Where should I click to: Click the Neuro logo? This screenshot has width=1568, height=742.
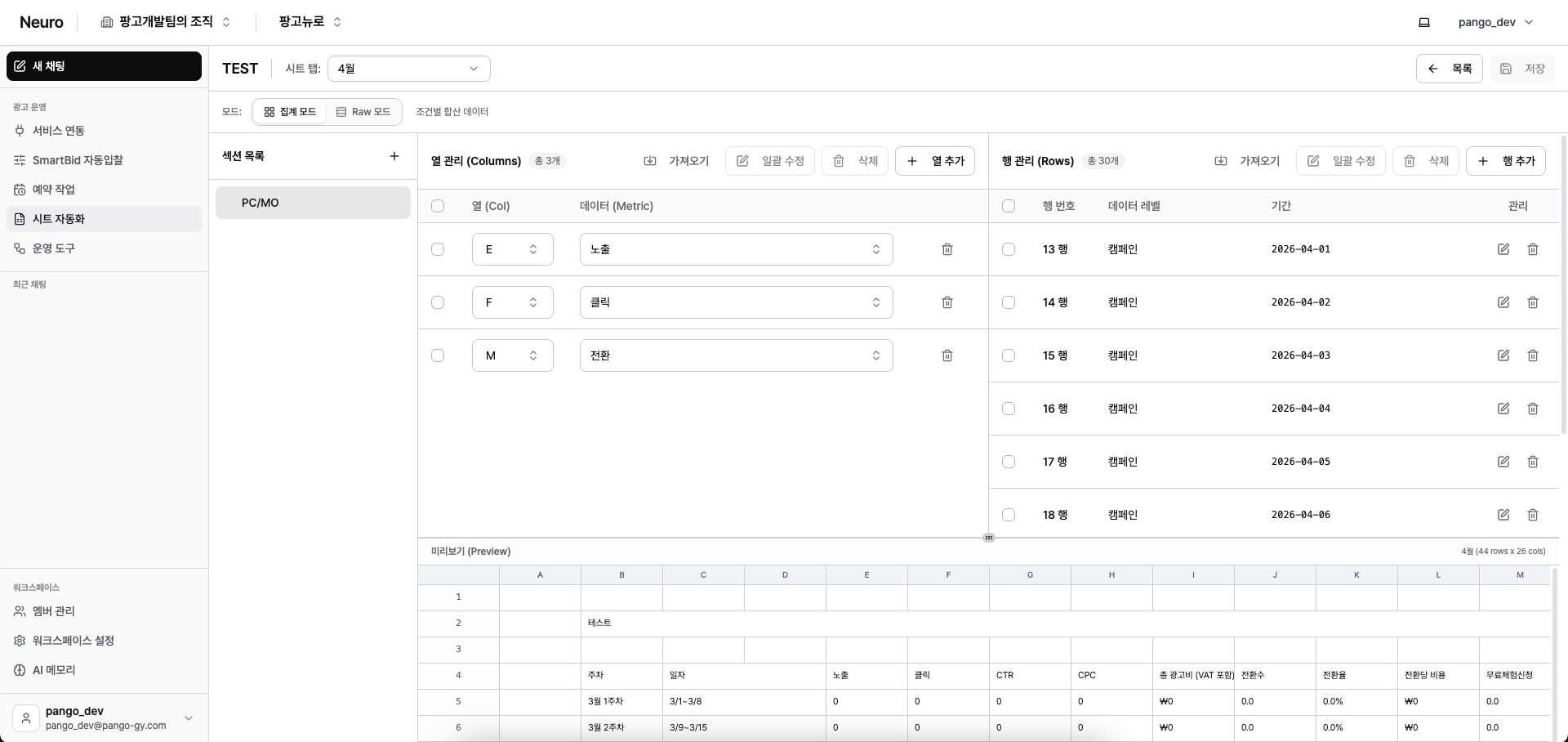coord(42,22)
